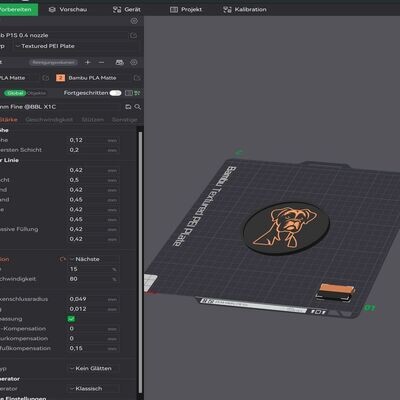Viewport: 400px width, 400px height.
Task: Open the Projekt tab
Action: 186,9
